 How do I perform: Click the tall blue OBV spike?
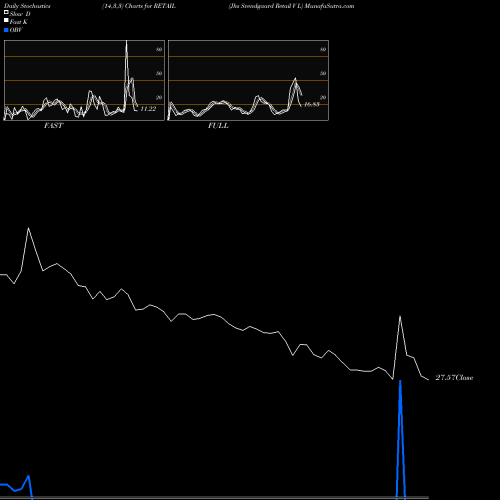400,439
